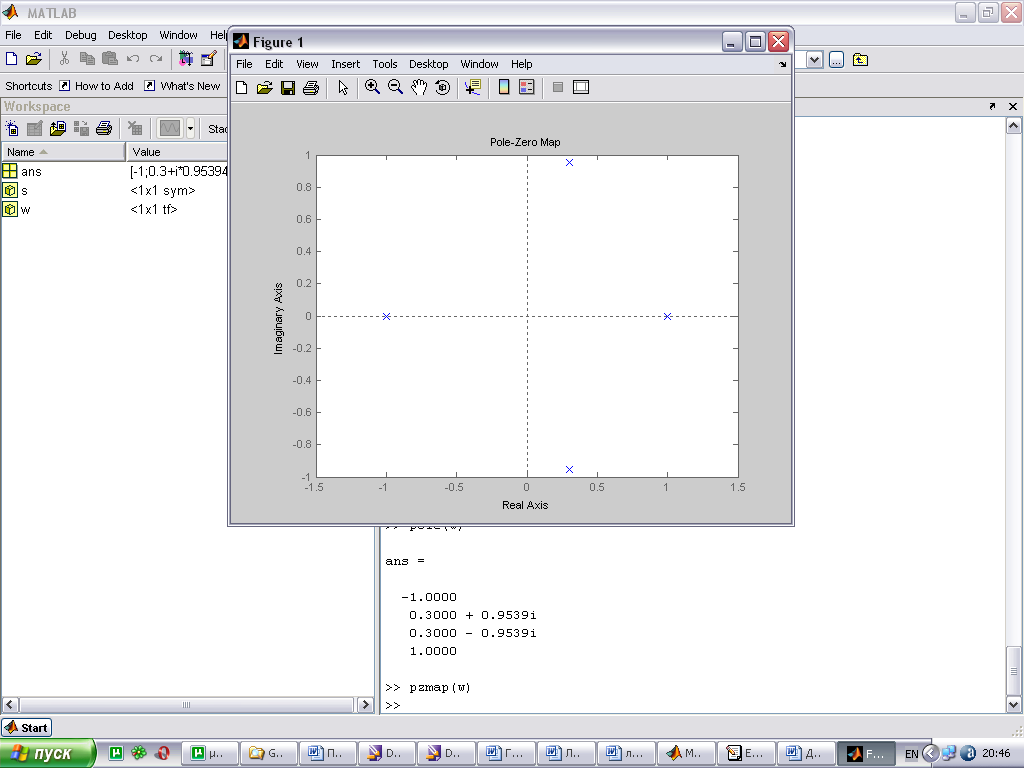
Task: Print figure using the printer icon
Action: [x=311, y=88]
